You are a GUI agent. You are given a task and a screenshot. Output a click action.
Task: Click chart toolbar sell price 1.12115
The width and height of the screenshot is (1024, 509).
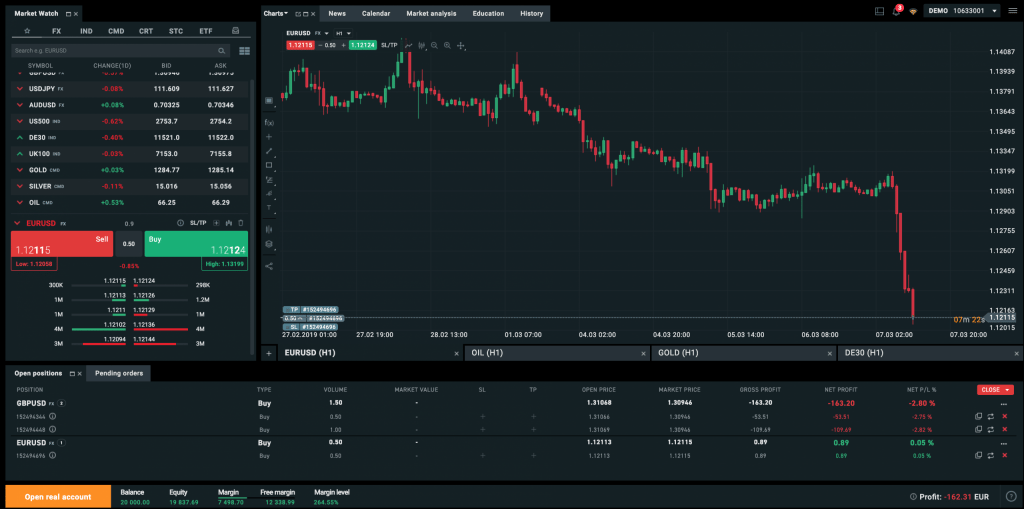pos(300,45)
